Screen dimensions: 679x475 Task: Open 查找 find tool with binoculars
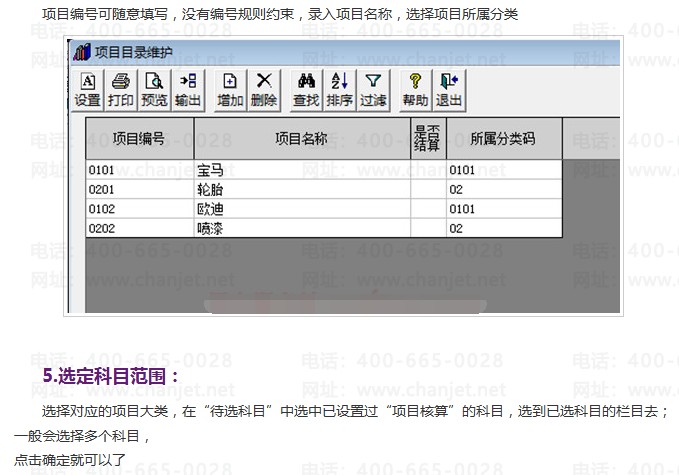(306, 90)
